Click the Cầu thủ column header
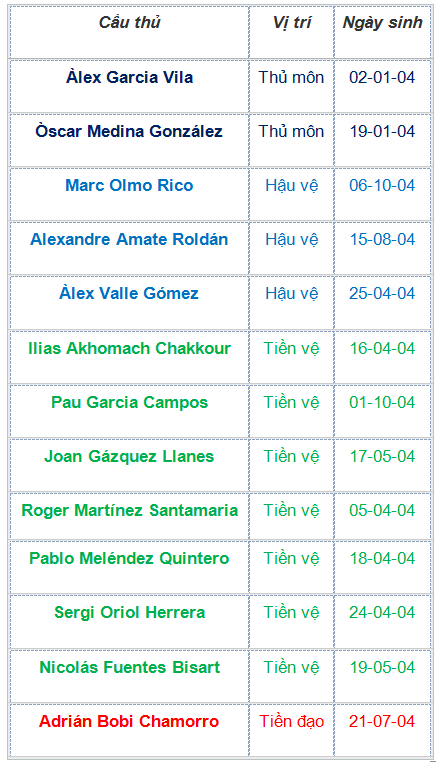 click(129, 23)
